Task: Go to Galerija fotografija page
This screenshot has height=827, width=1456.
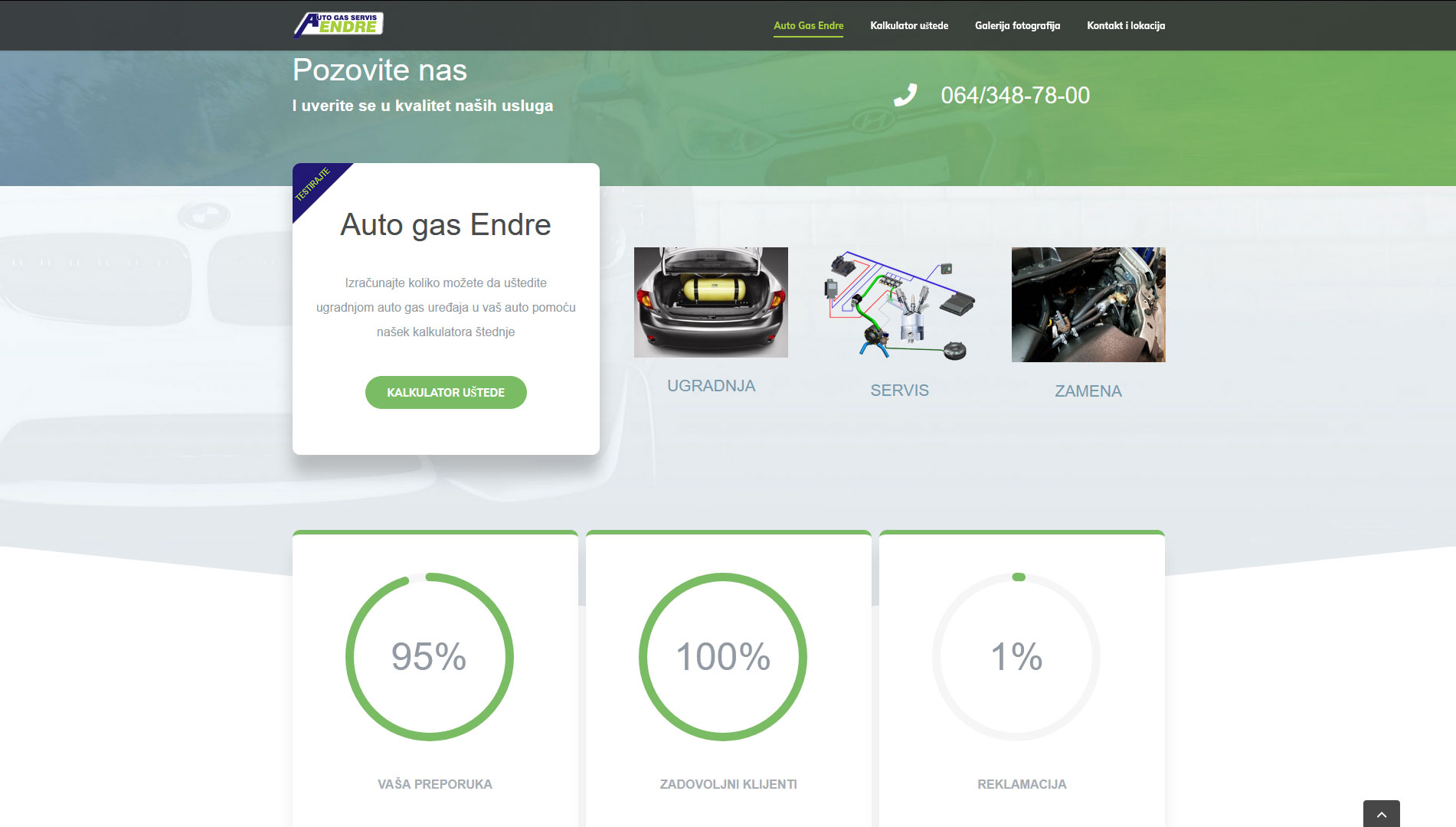Action: click(x=1017, y=25)
